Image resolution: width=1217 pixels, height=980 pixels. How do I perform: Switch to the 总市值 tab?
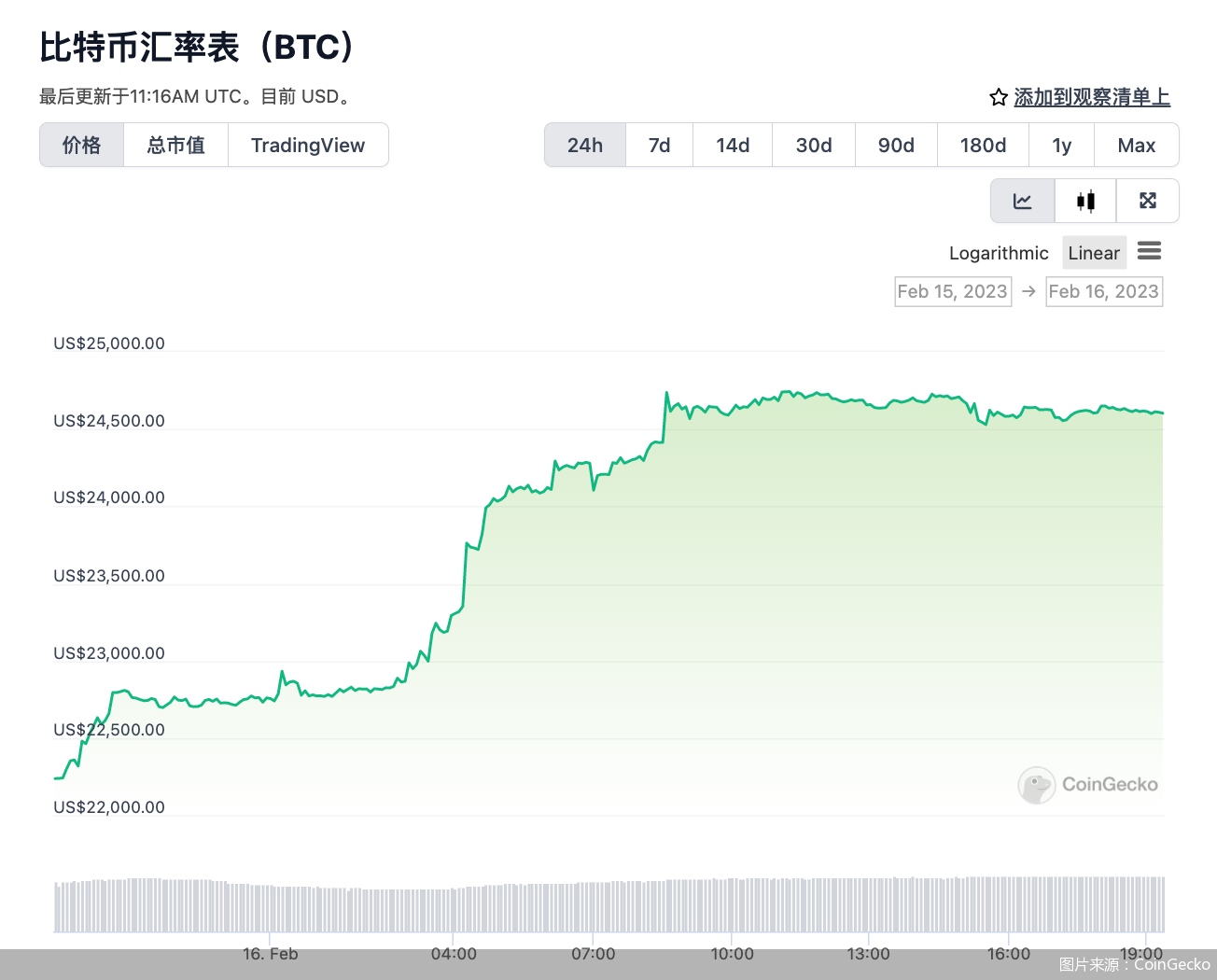[175, 145]
